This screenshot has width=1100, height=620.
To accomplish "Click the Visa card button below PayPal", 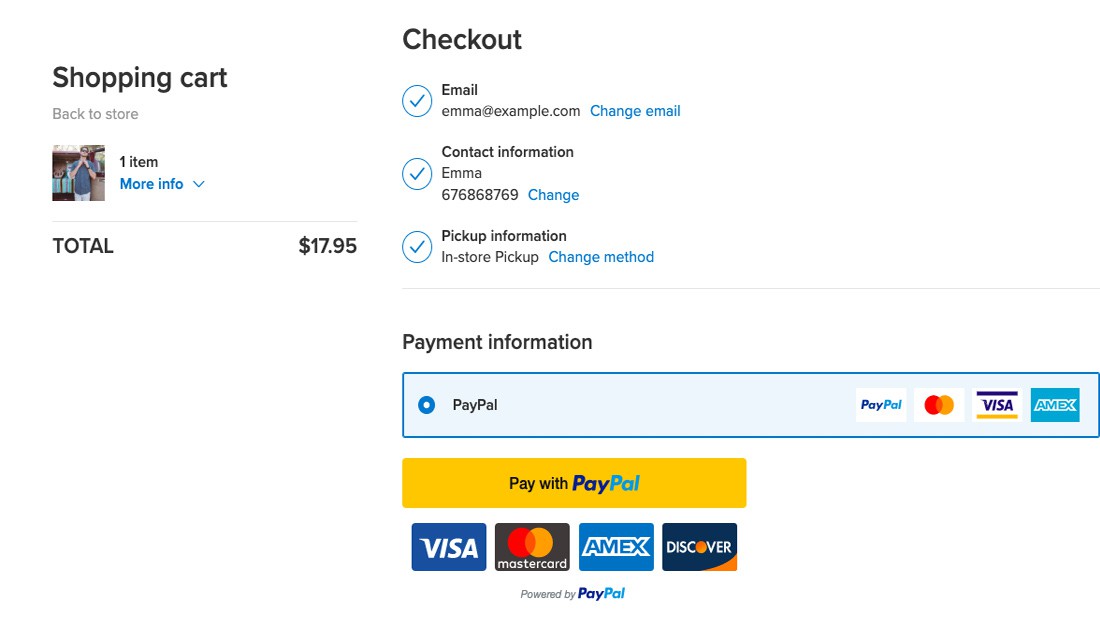I will coord(449,547).
